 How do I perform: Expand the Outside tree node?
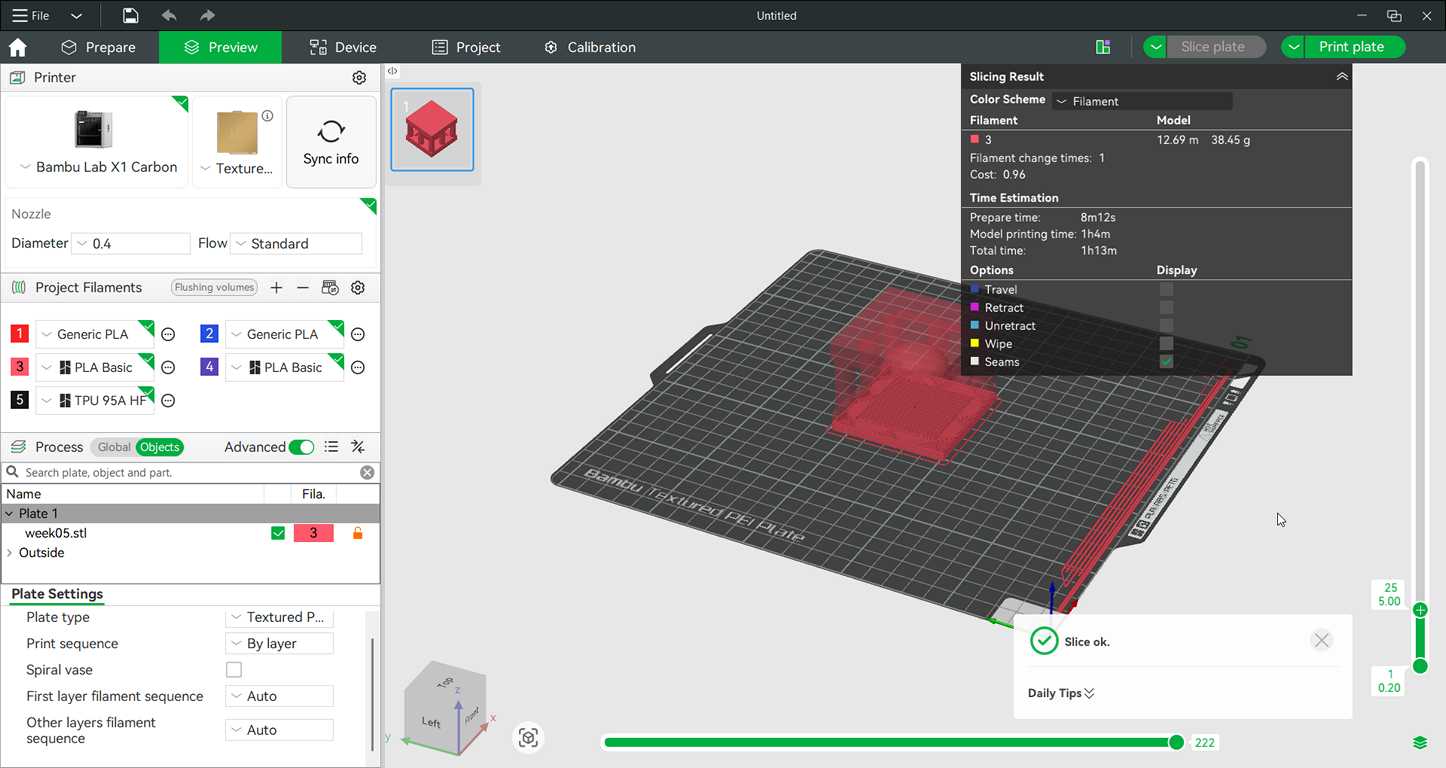click(x=10, y=553)
